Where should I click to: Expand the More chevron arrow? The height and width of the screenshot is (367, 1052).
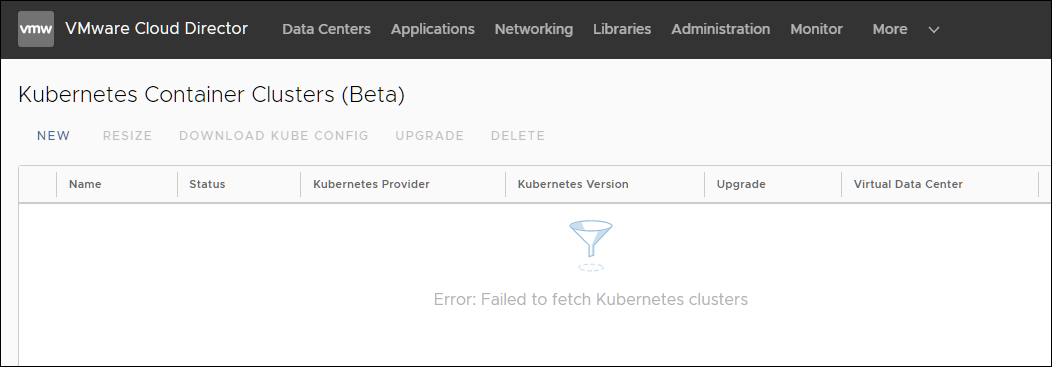[933, 30]
